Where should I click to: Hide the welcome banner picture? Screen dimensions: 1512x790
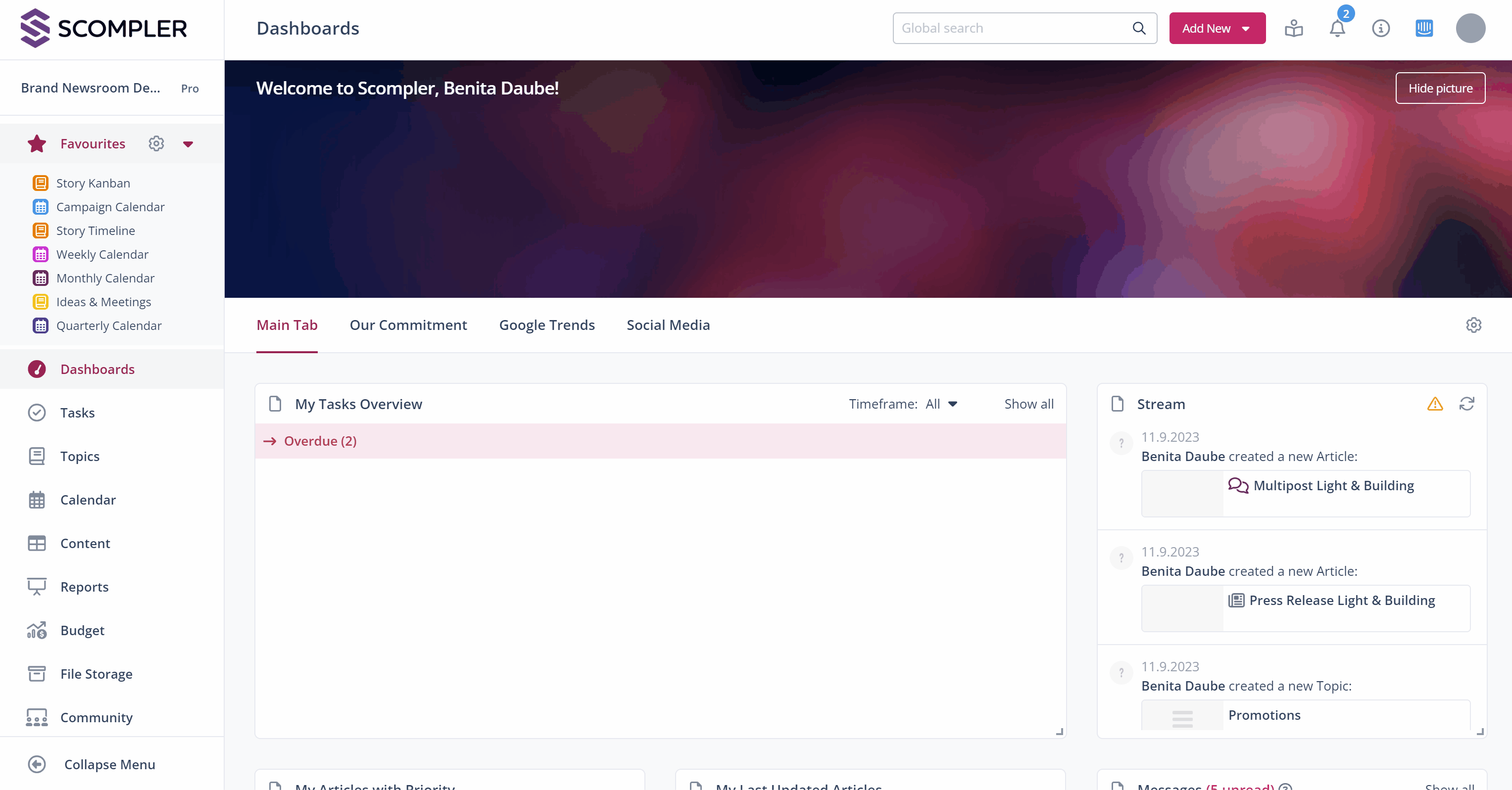coord(1440,88)
